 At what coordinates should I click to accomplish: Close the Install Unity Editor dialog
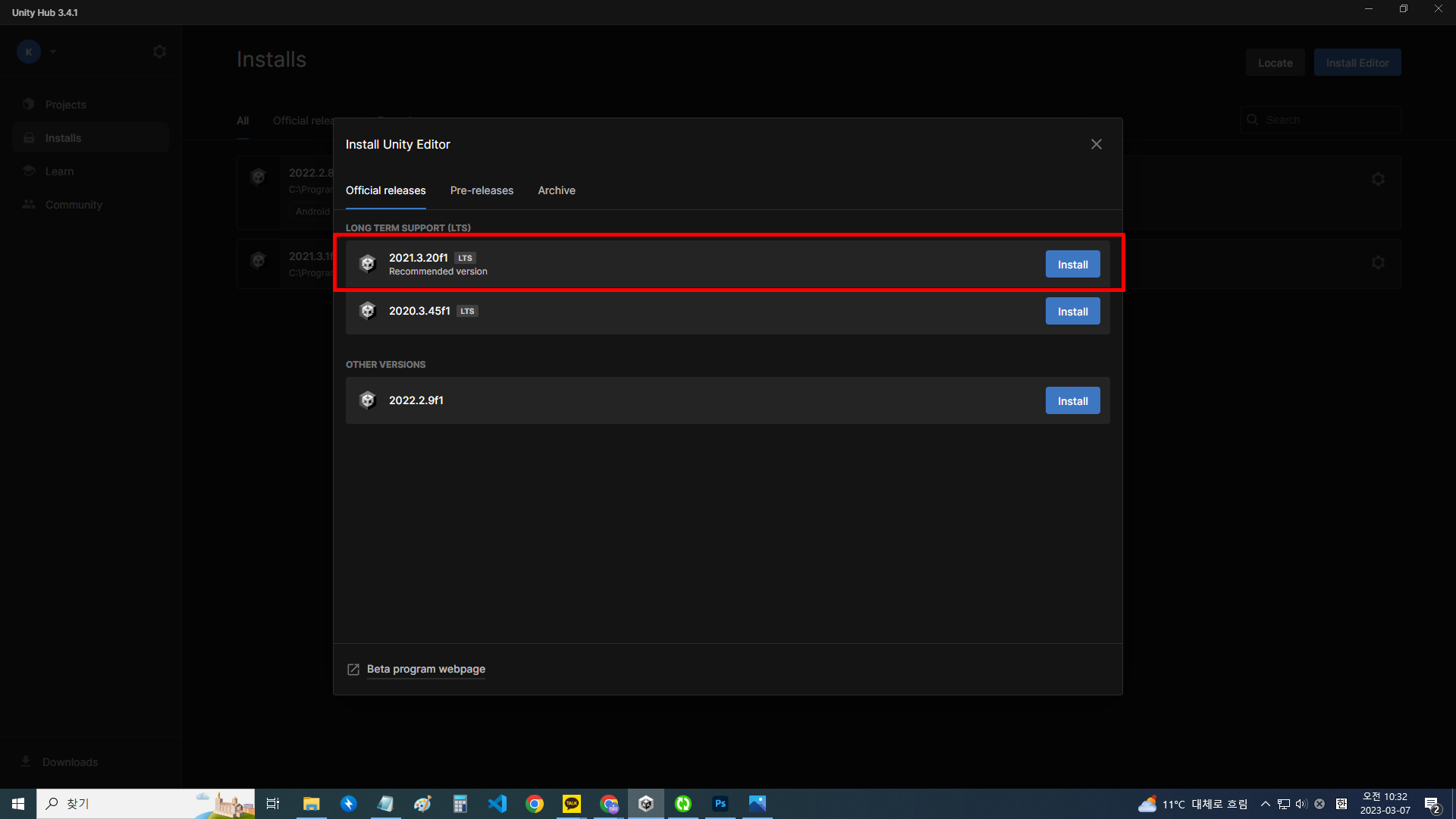pyautogui.click(x=1096, y=144)
